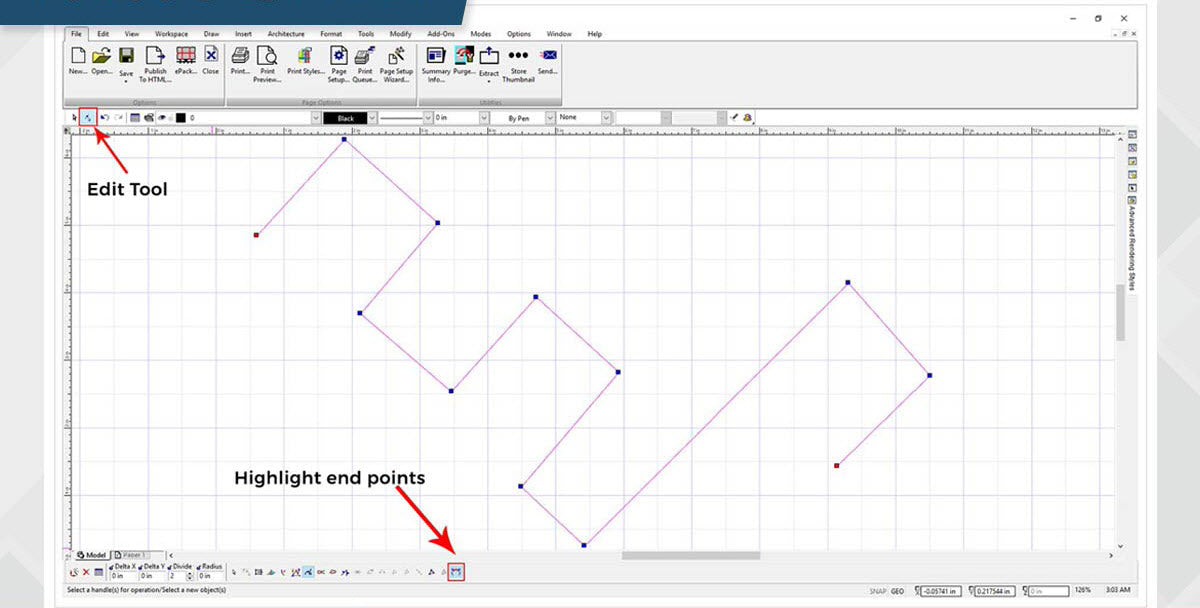Screen dimensions: 1200x608
Task: Click the Y coordinate field 0.217544 in
Action: (994, 591)
